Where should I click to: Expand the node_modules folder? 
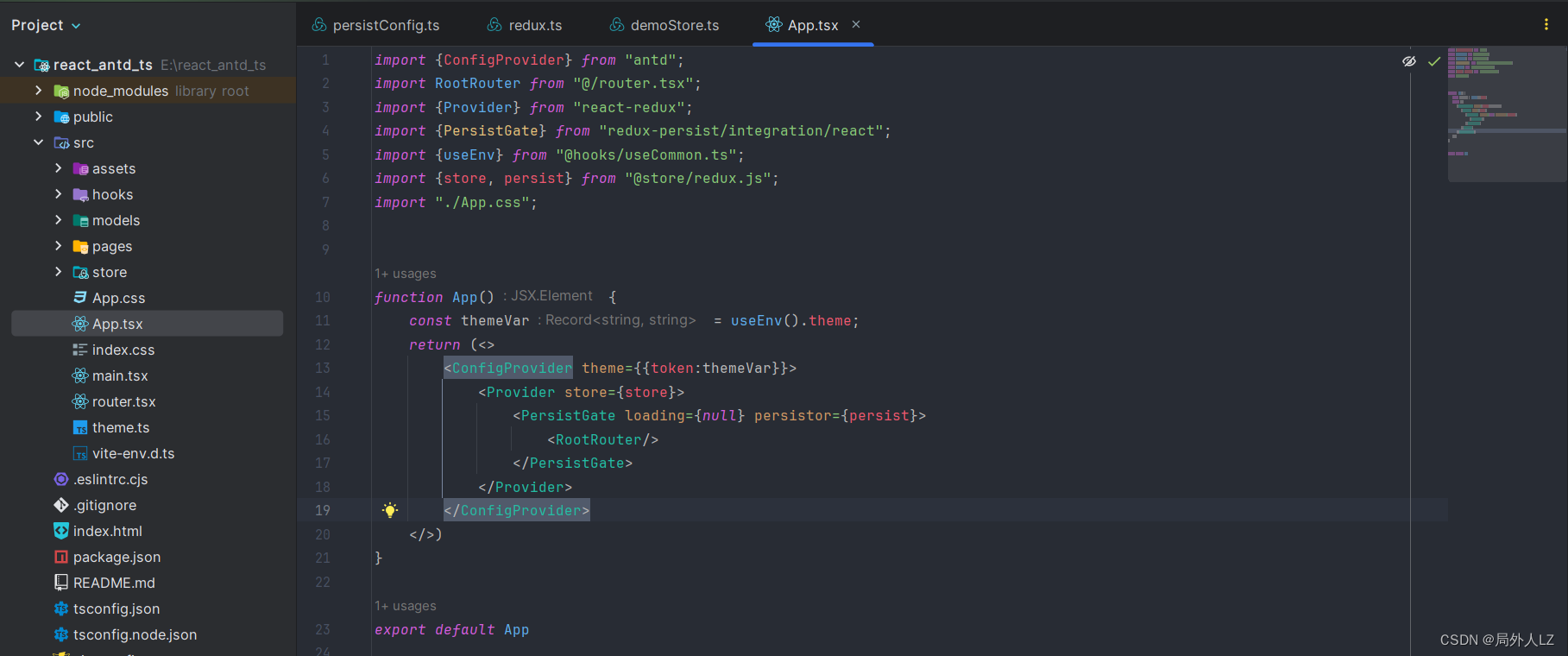pyautogui.click(x=38, y=91)
